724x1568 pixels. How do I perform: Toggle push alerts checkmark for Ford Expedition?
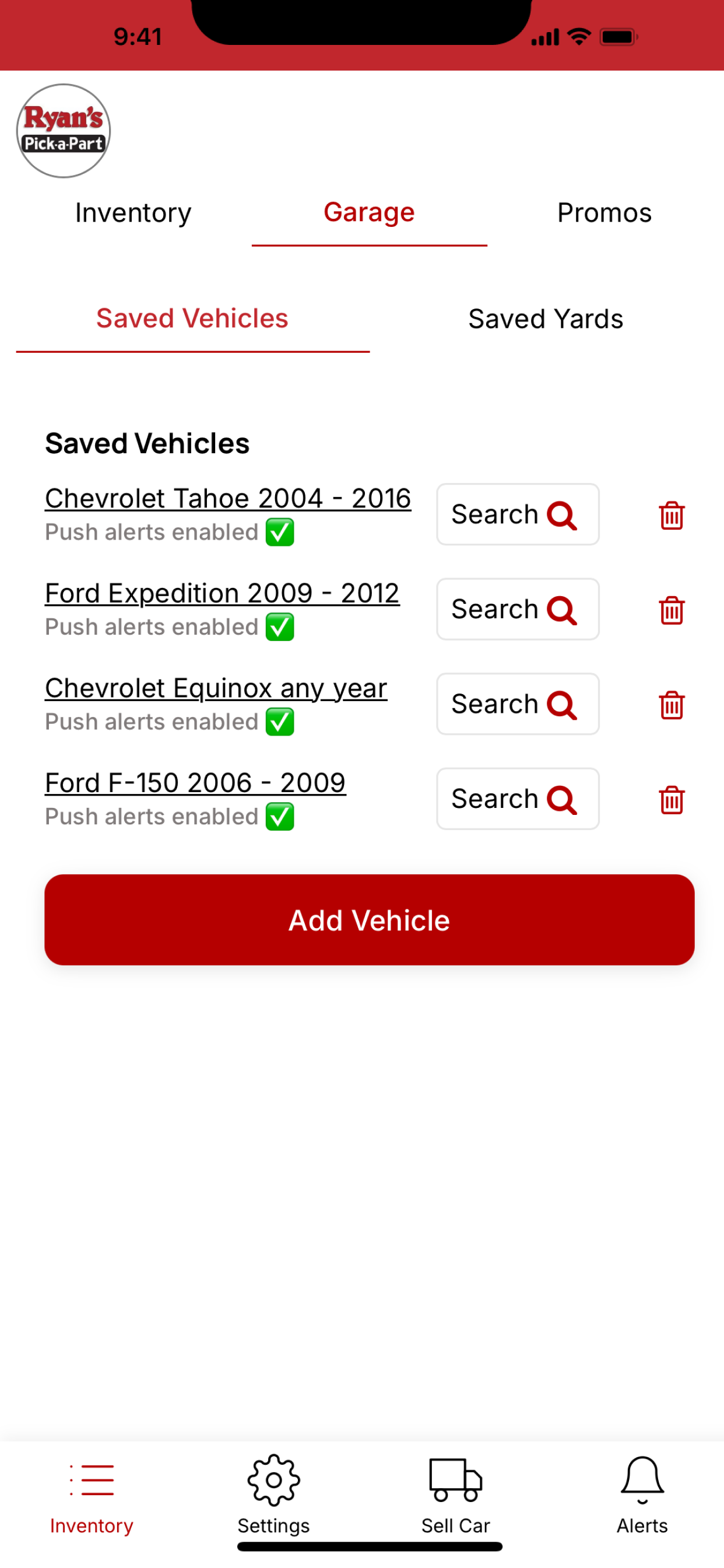click(280, 628)
